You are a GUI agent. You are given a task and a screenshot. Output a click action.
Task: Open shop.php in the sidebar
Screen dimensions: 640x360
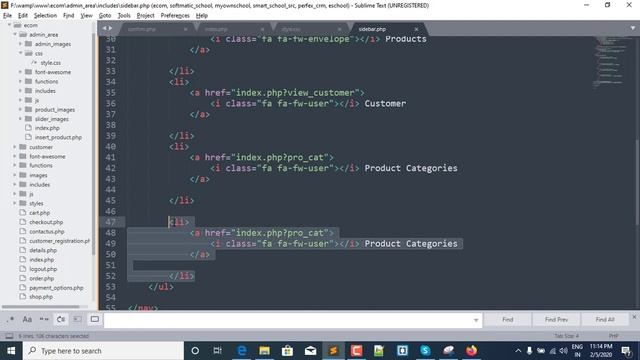[41, 297]
